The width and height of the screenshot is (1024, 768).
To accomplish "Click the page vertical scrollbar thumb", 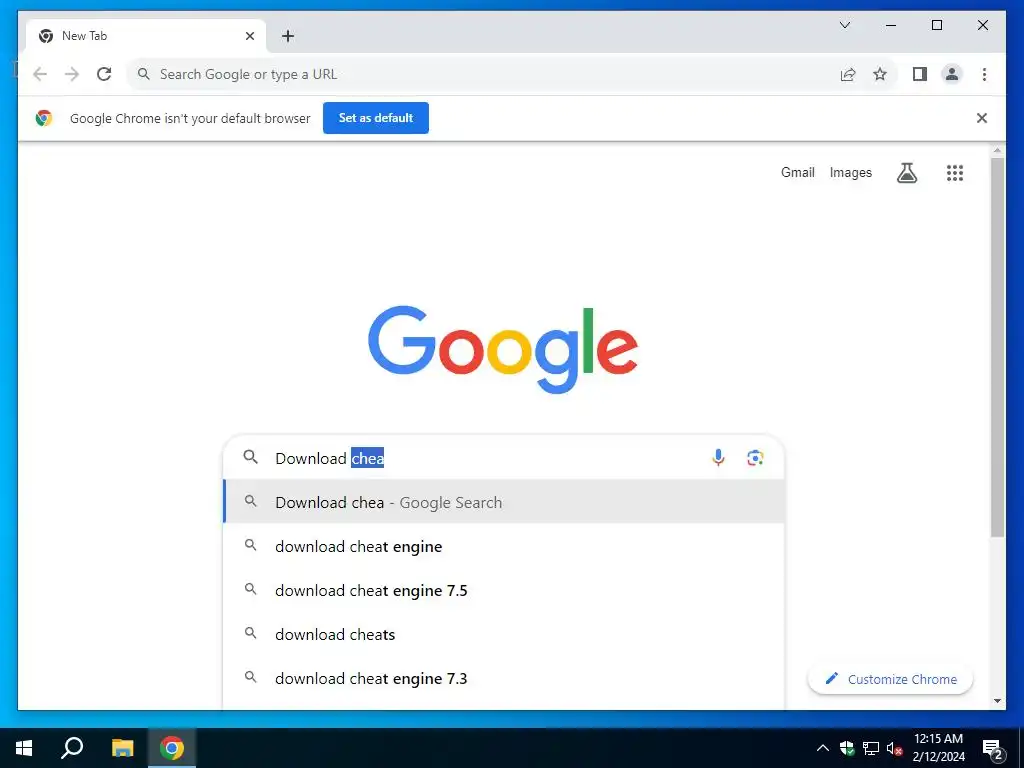I will click(x=997, y=346).
